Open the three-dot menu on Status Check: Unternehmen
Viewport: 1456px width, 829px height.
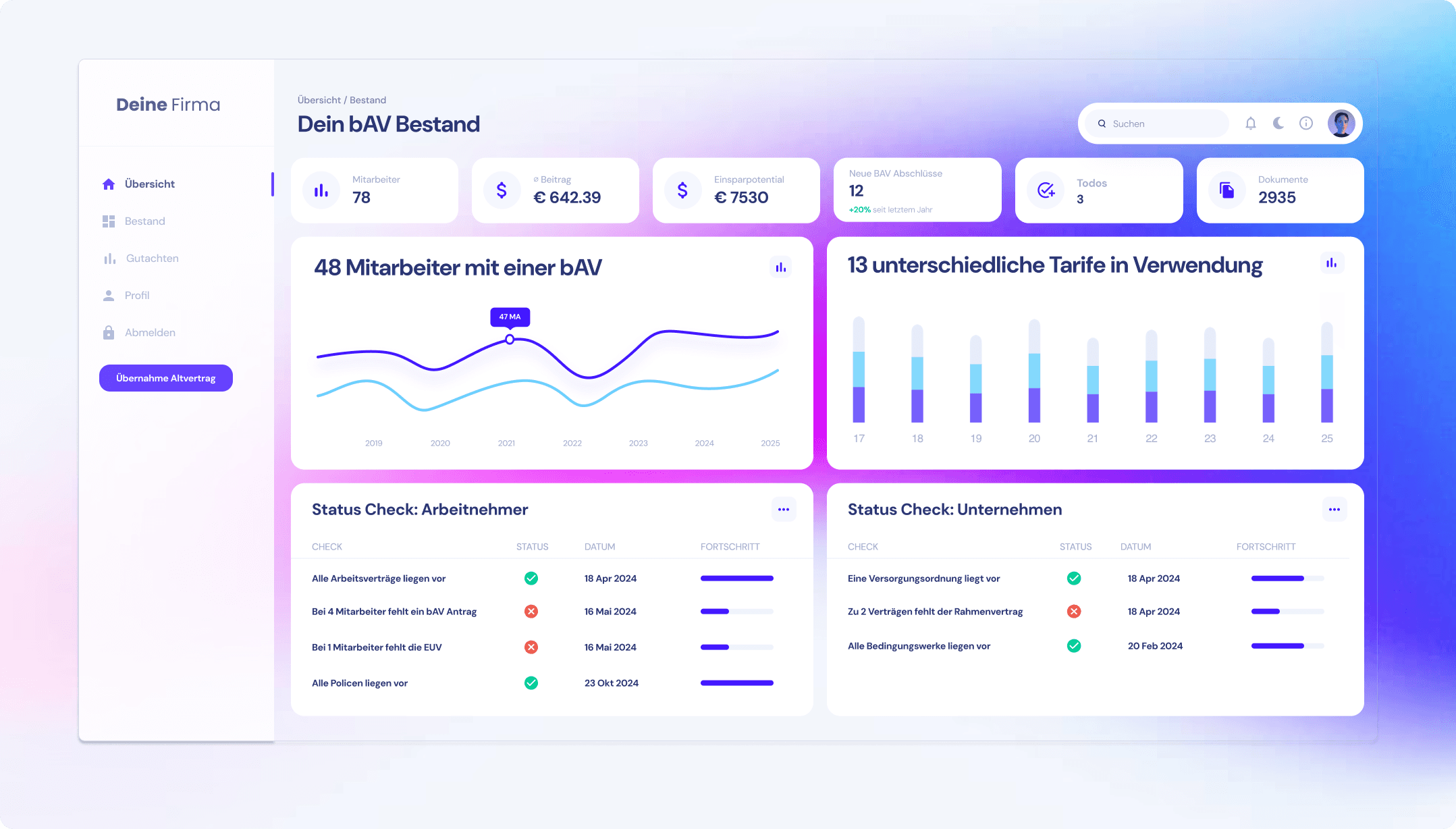[x=1334, y=509]
